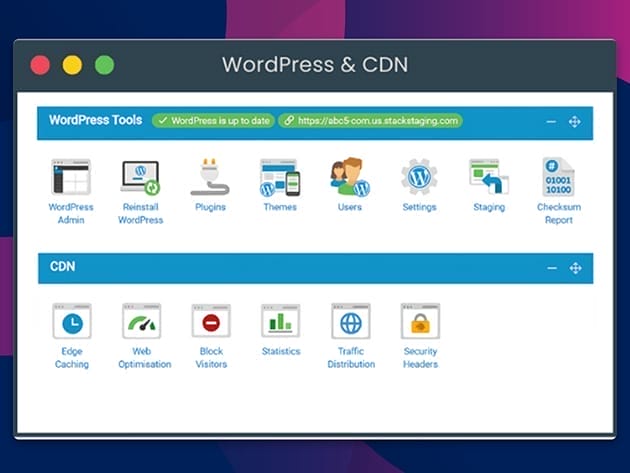Click the CDN panel move handle
The width and height of the screenshot is (630, 473).
tap(575, 268)
